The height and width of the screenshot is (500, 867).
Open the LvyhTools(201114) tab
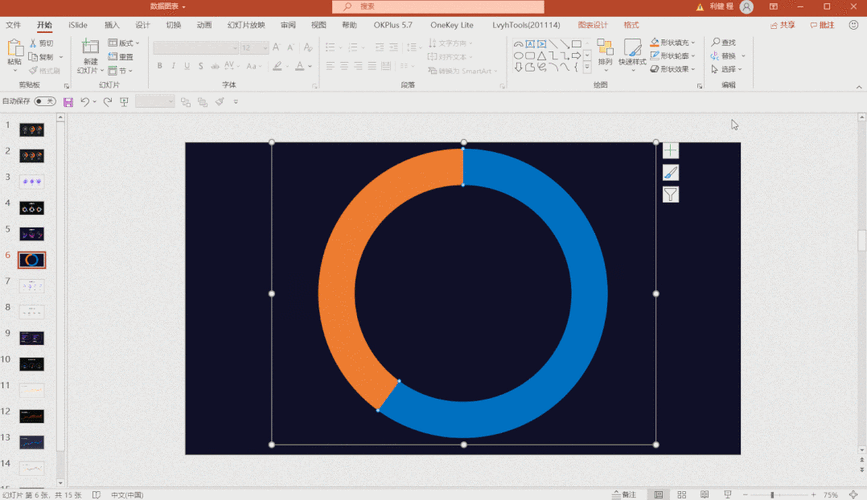(526, 25)
